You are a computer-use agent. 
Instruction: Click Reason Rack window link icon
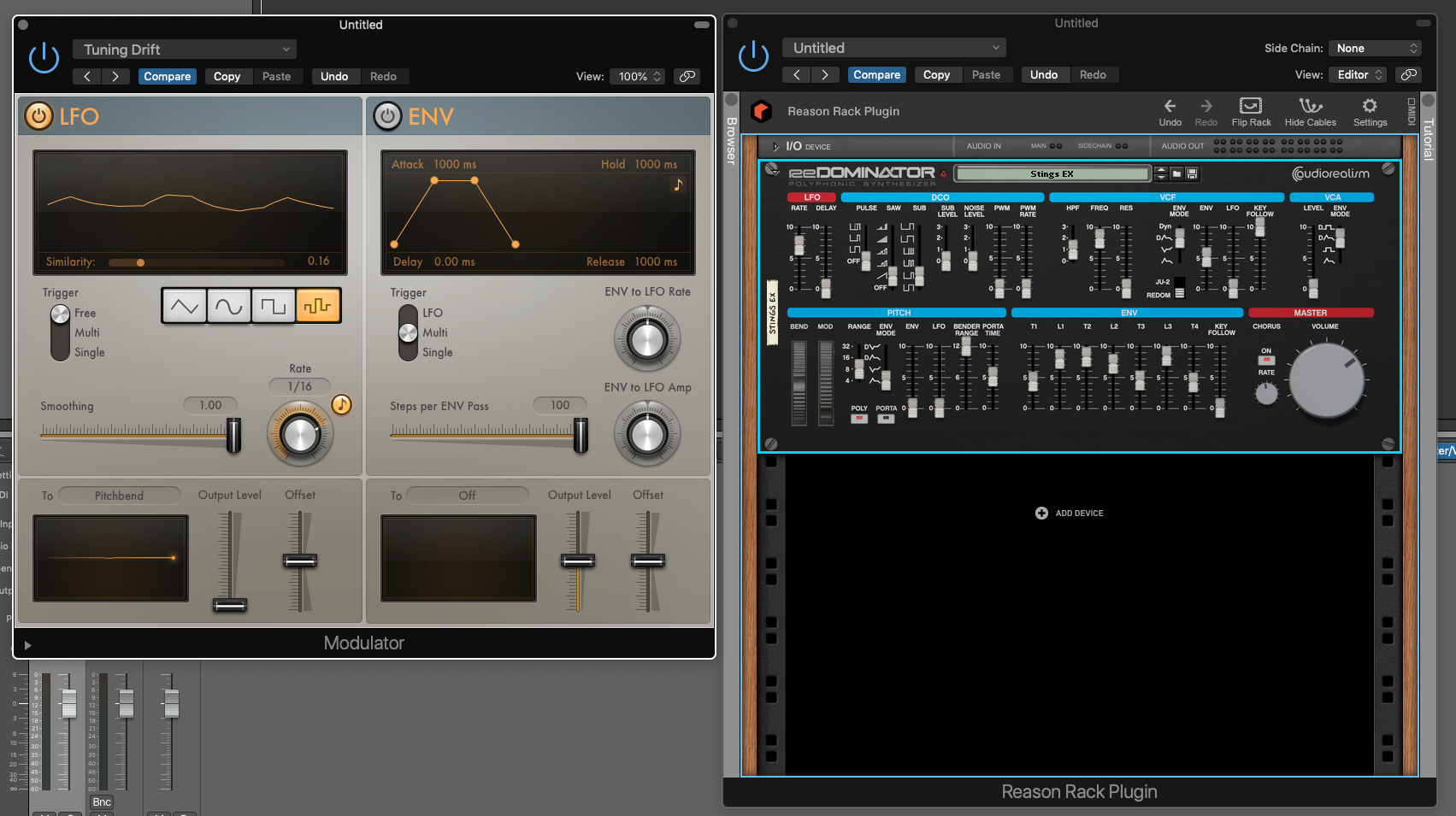1409,74
